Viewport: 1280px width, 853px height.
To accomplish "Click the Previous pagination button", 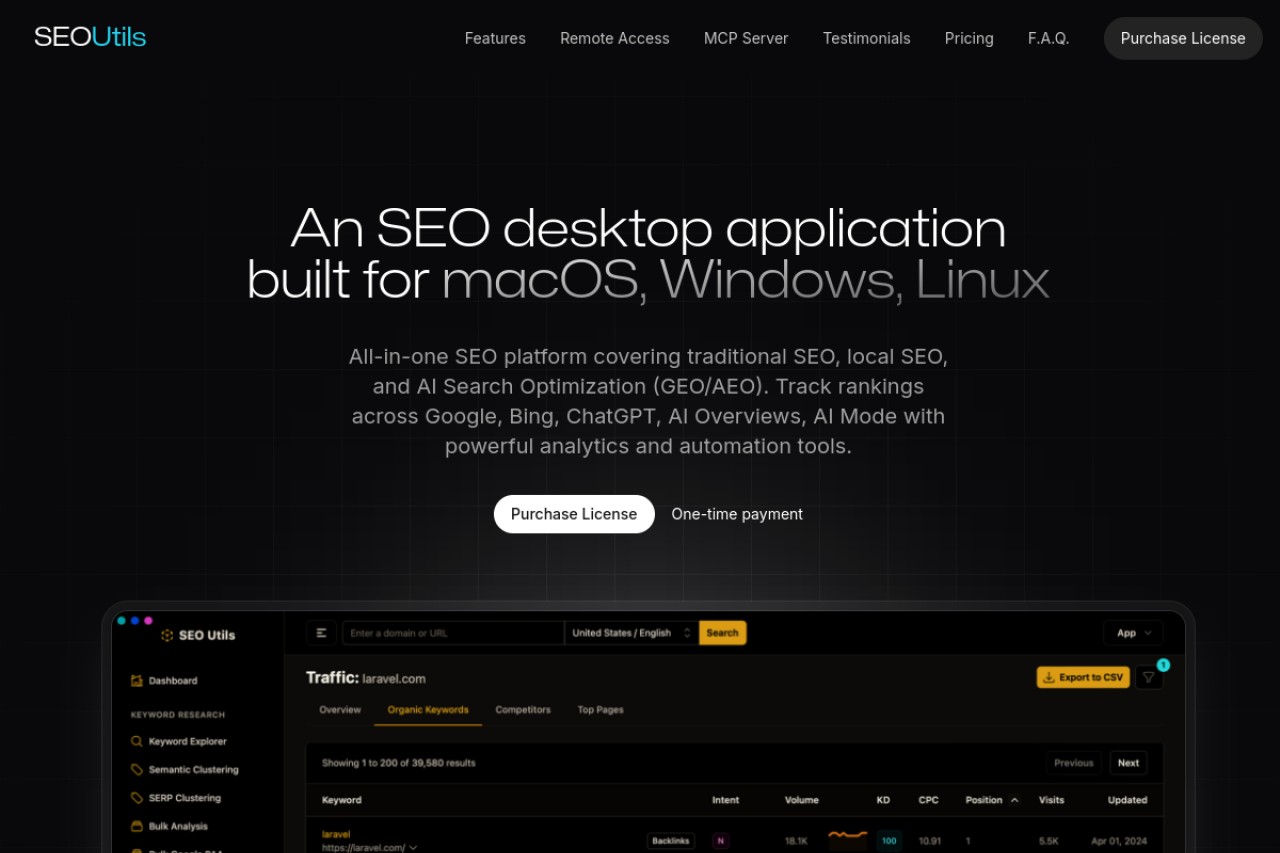I will tap(1074, 763).
